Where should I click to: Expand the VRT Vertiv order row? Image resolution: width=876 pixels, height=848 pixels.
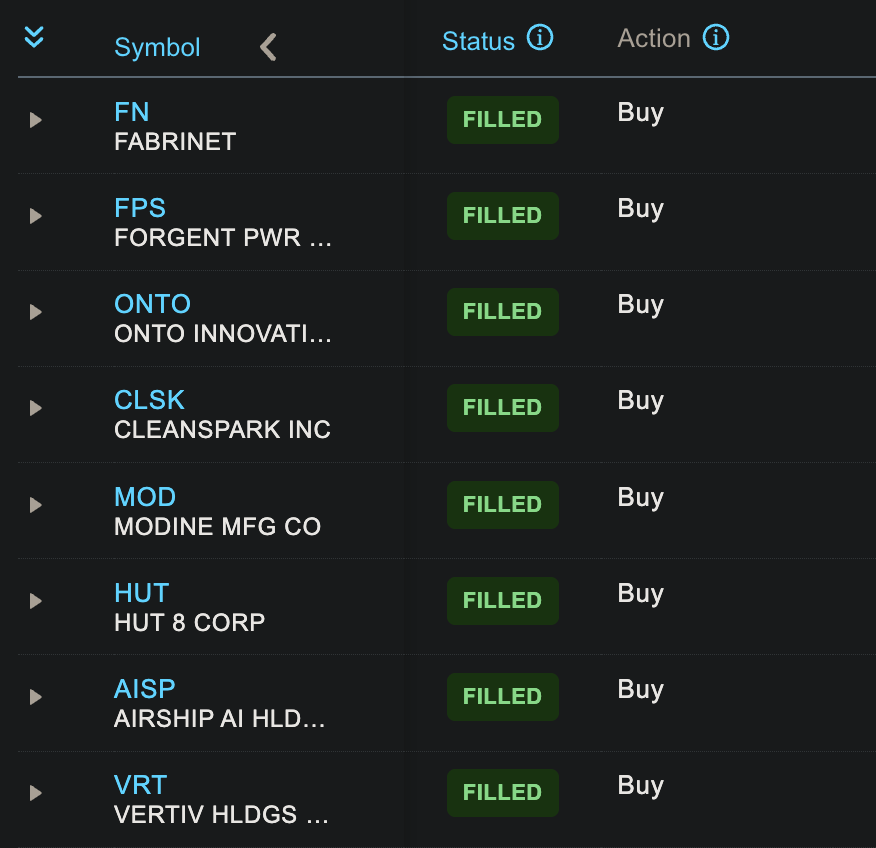tap(36, 793)
